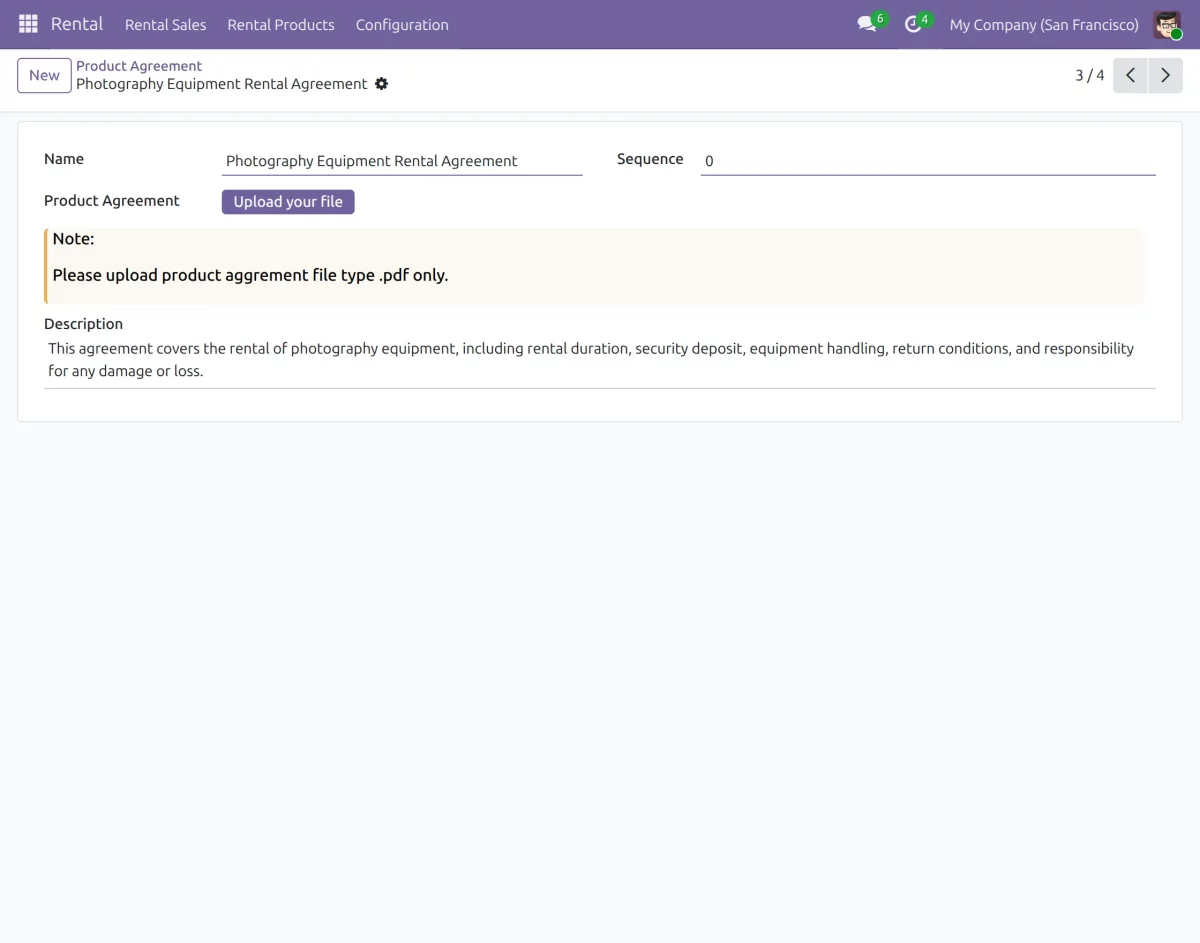Click the Description heading label
The height and width of the screenshot is (943, 1200).
coord(84,324)
